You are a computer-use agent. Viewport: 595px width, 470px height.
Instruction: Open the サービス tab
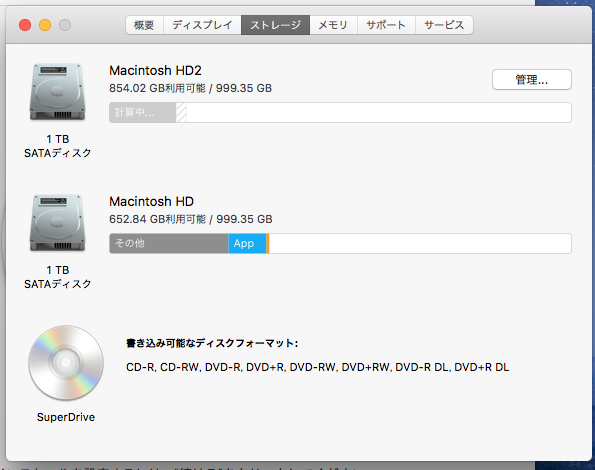(444, 25)
